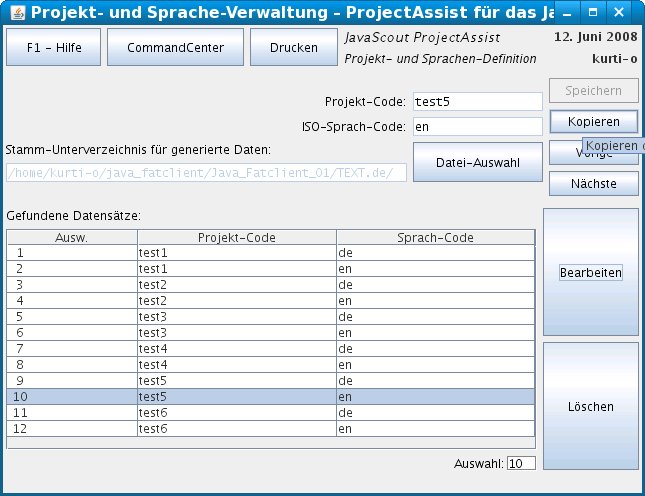Click into the ISO-Sprach-Code field
The image size is (645, 496).
(476, 127)
